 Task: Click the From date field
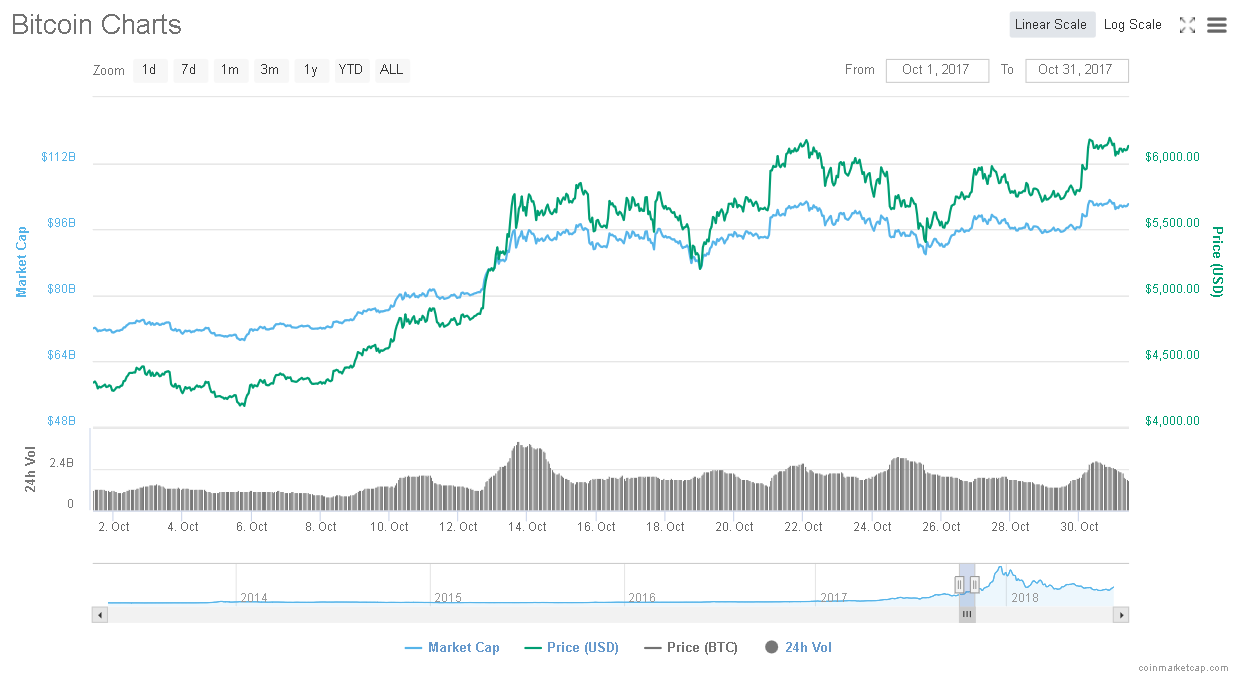coord(936,70)
